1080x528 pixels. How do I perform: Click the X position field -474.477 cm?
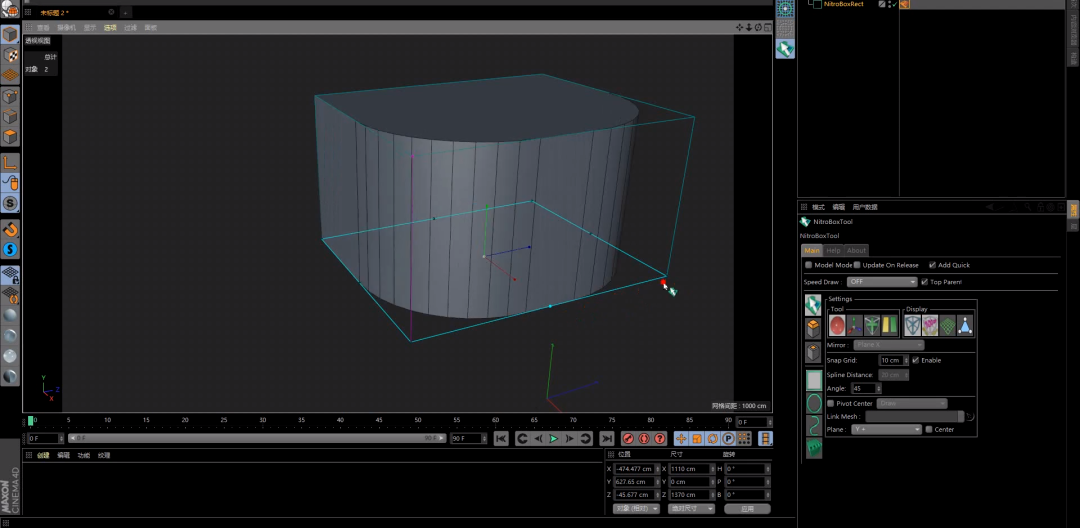[636, 469]
